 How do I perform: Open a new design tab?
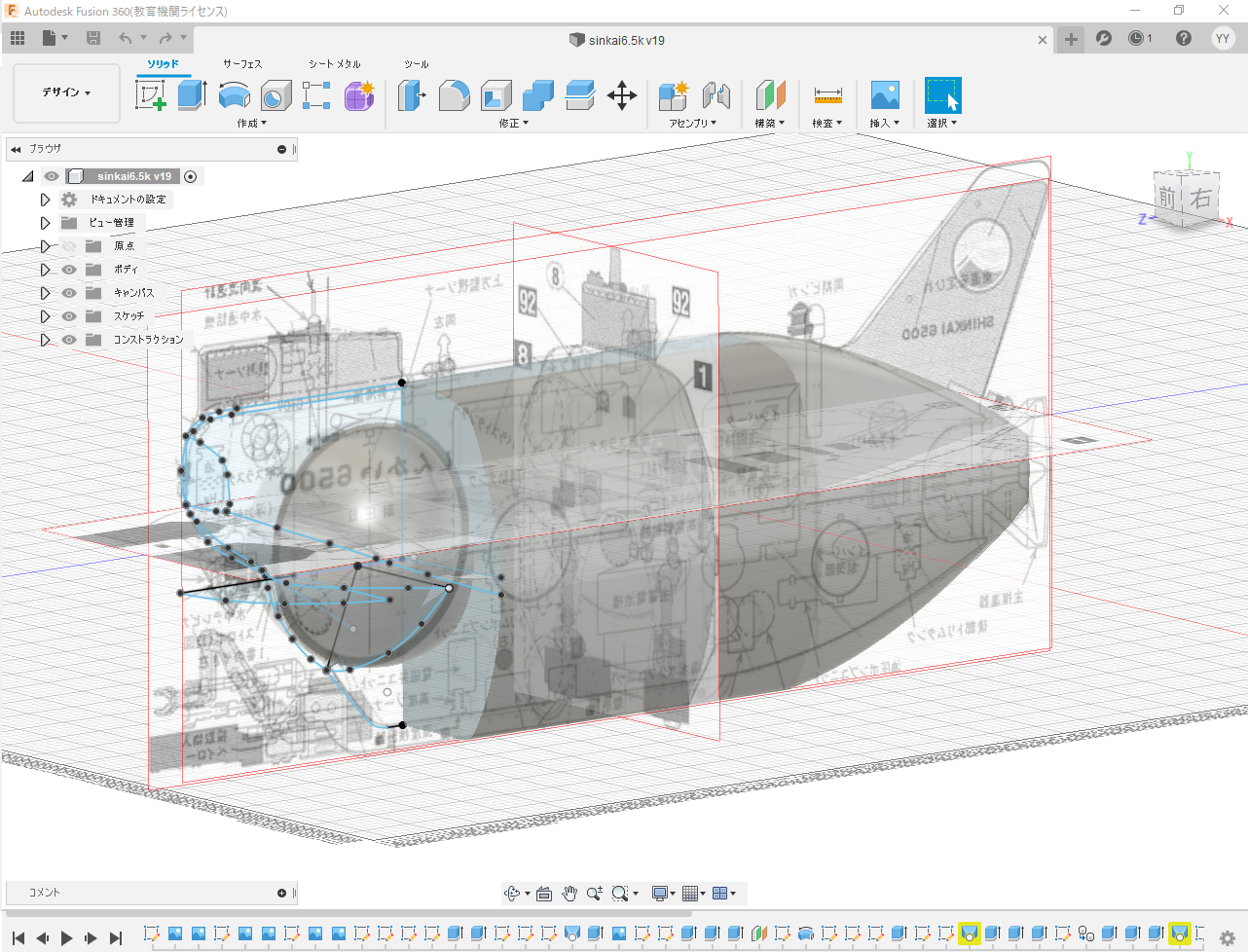[x=1071, y=39]
